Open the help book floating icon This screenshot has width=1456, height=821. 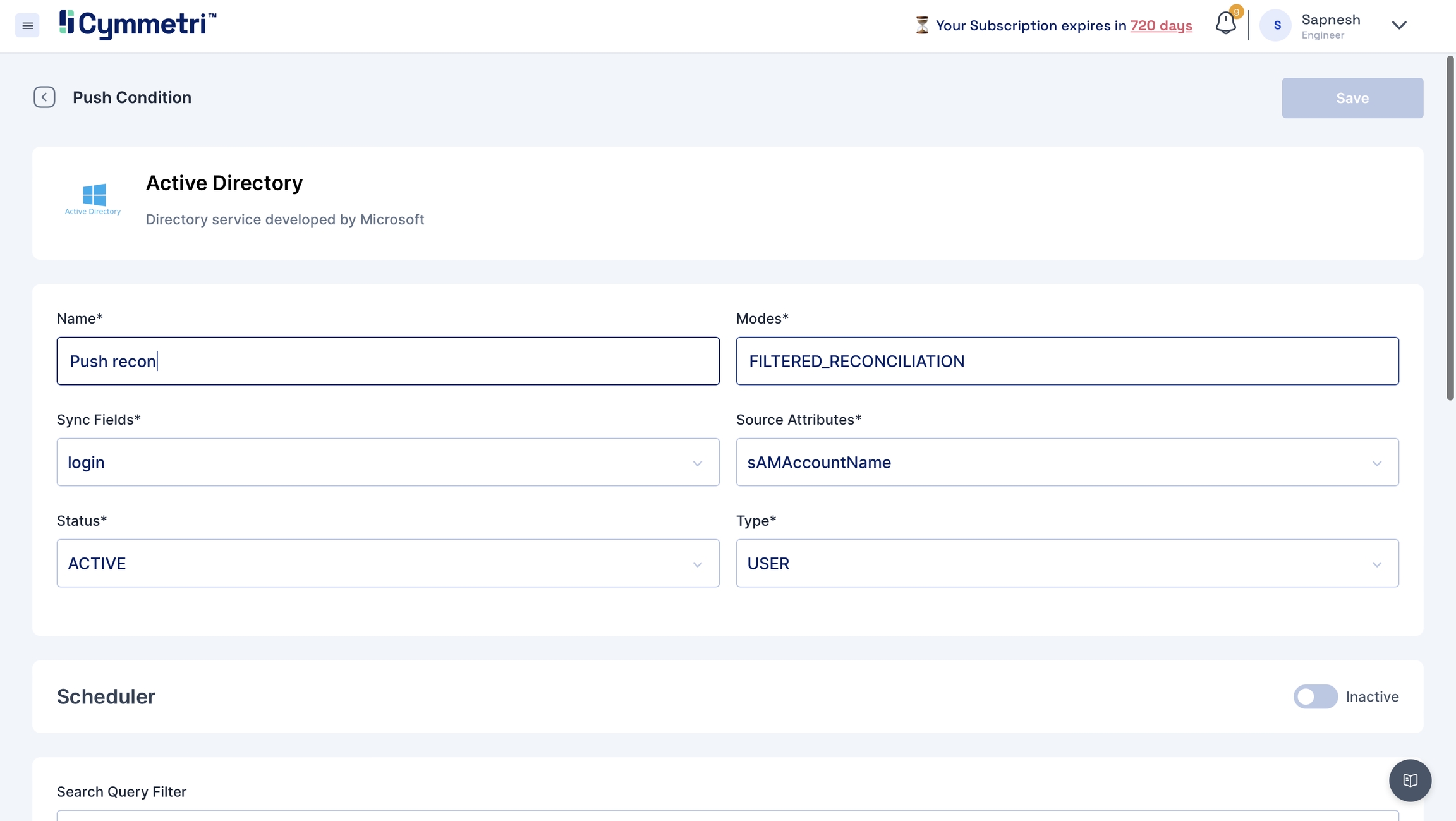1410,780
